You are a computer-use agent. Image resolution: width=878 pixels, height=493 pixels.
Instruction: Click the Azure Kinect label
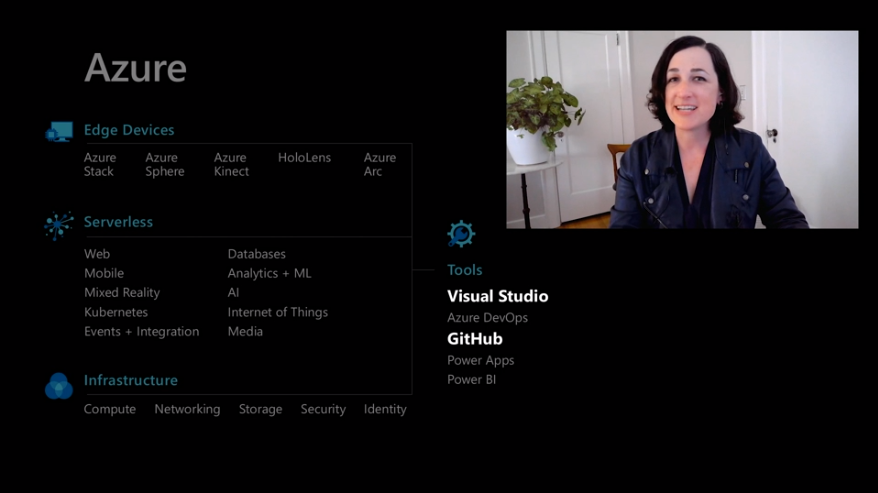[x=231, y=164]
